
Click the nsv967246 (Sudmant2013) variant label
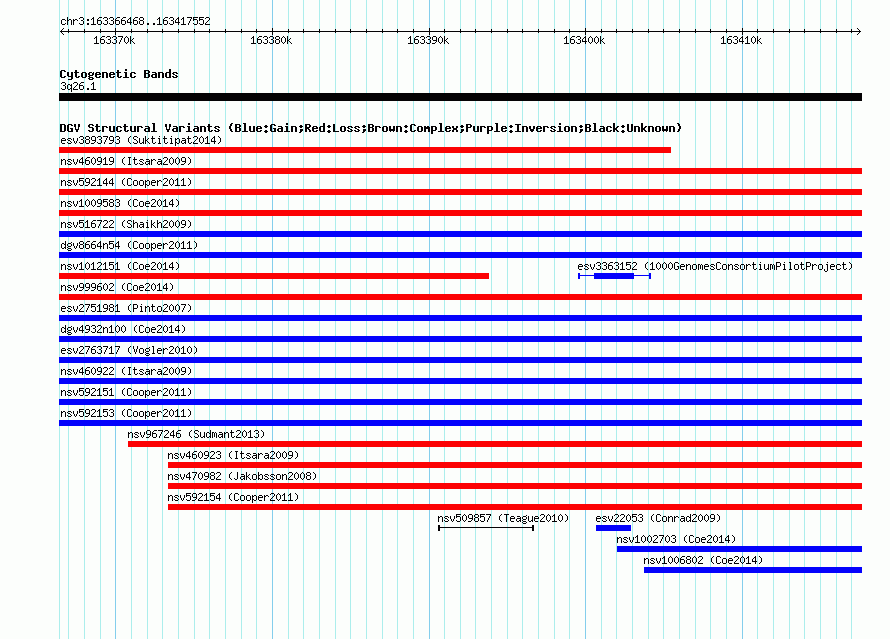pos(196,434)
